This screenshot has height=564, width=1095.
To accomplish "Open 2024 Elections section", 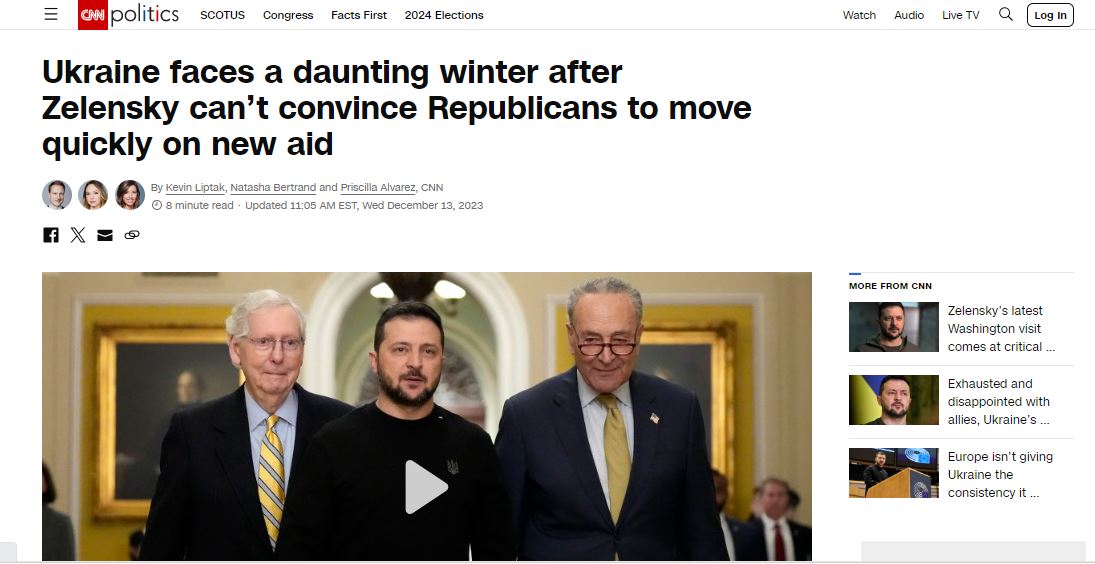I will pyautogui.click(x=444, y=15).
